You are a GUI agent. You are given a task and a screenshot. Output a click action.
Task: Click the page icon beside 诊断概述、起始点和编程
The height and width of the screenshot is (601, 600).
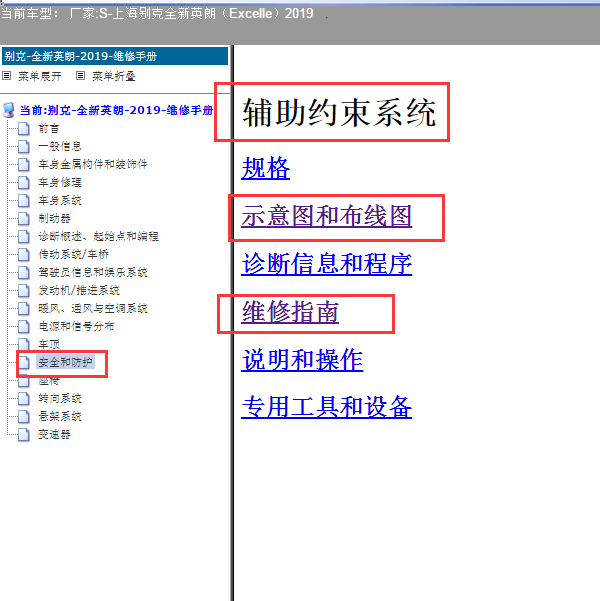(x=23, y=236)
